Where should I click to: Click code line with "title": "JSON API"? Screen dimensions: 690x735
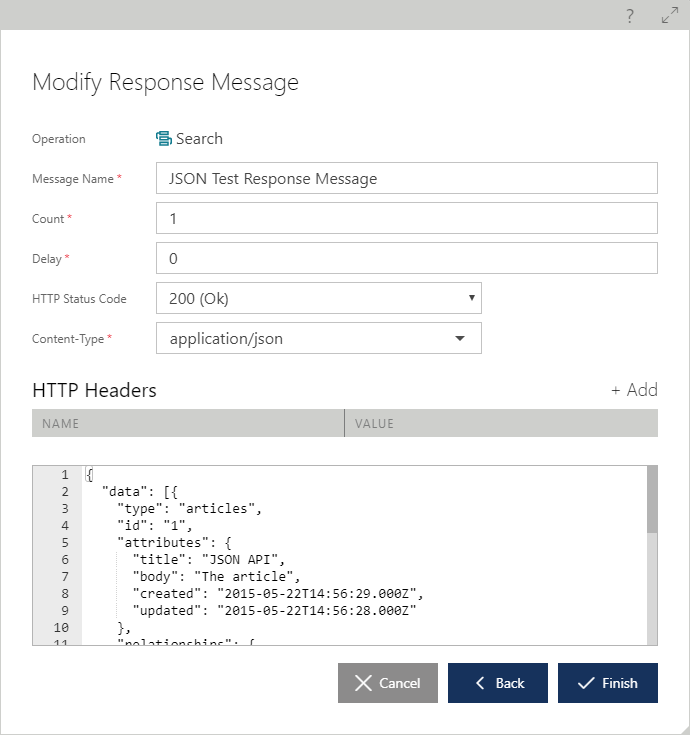209,559
